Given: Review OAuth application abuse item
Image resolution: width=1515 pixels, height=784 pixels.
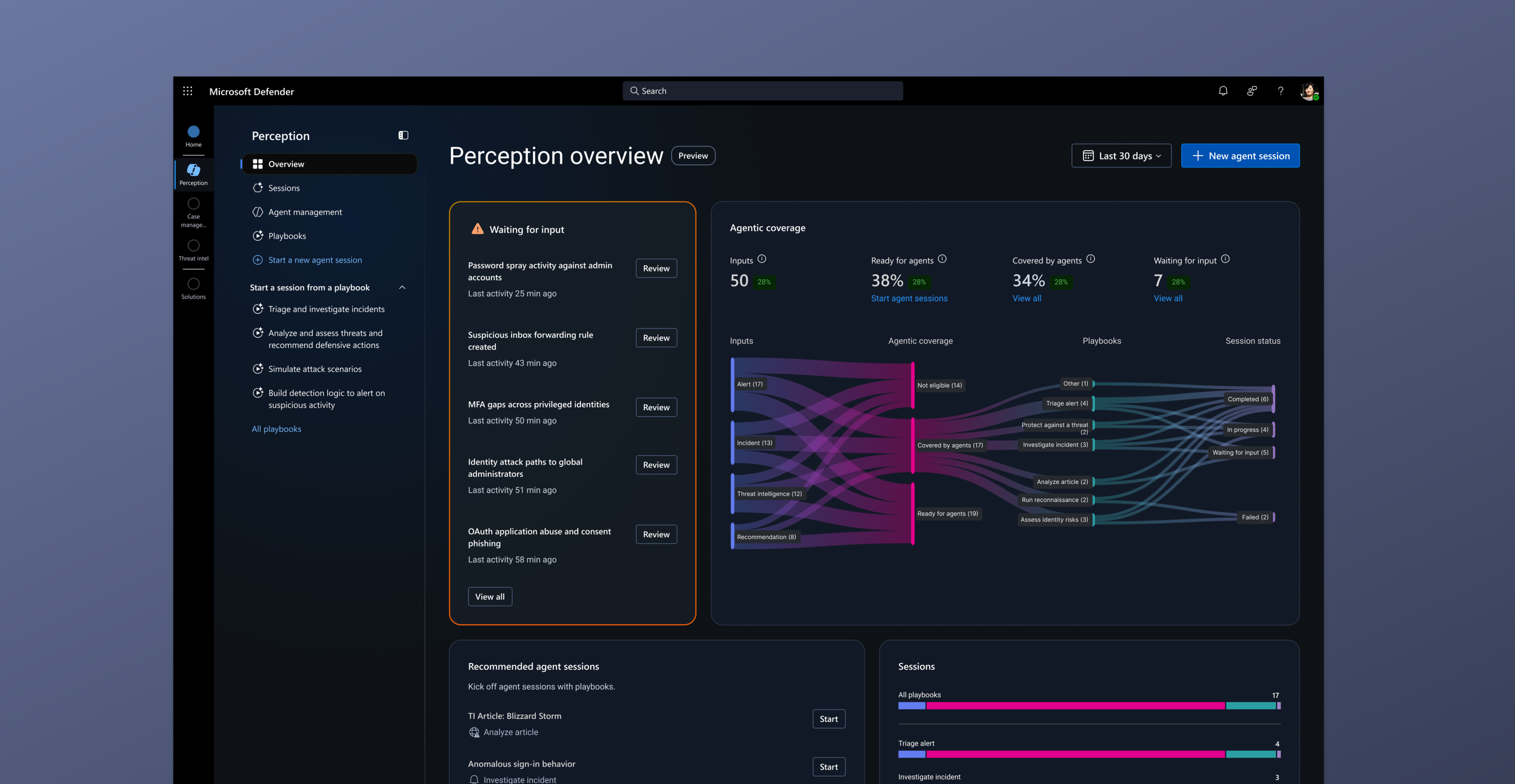Looking at the screenshot, I should click(x=656, y=534).
